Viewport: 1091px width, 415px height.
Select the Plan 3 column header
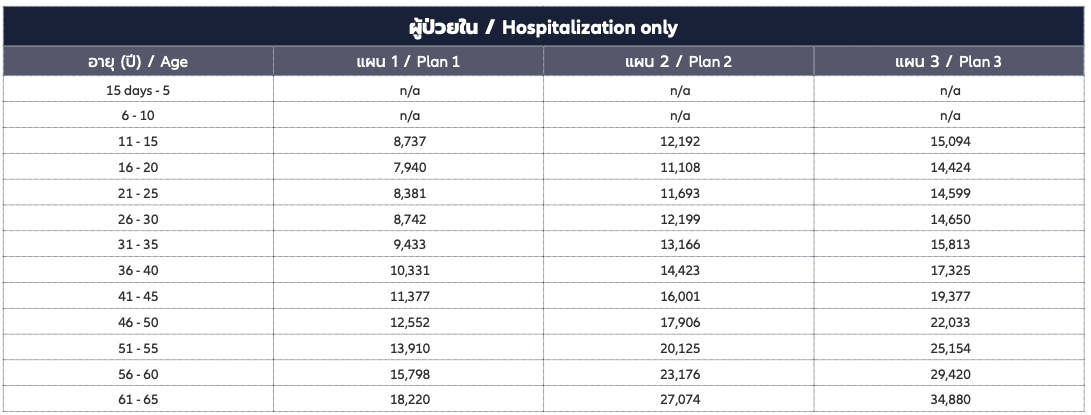pos(949,61)
